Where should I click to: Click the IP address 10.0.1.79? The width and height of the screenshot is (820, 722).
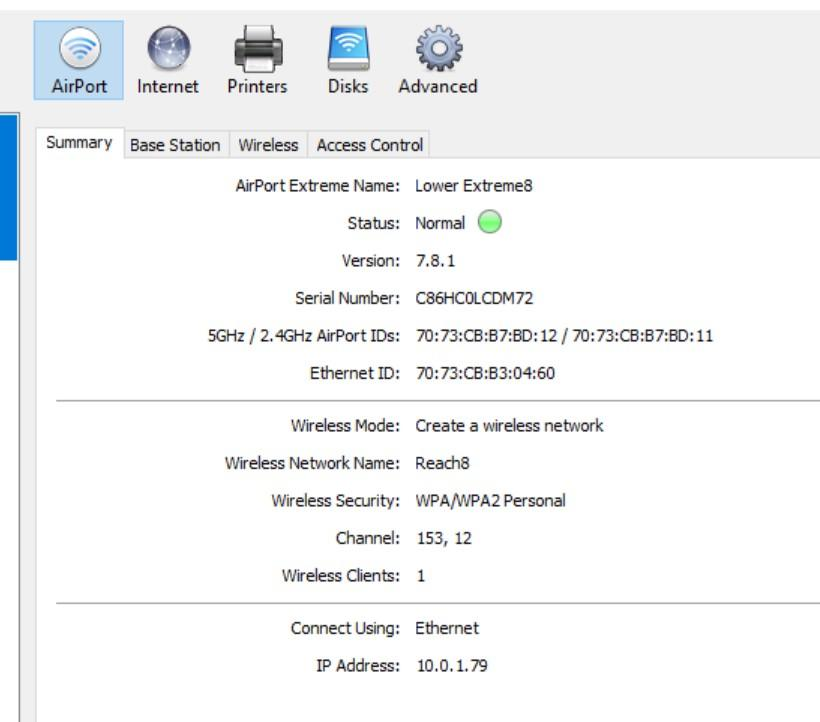click(x=452, y=666)
